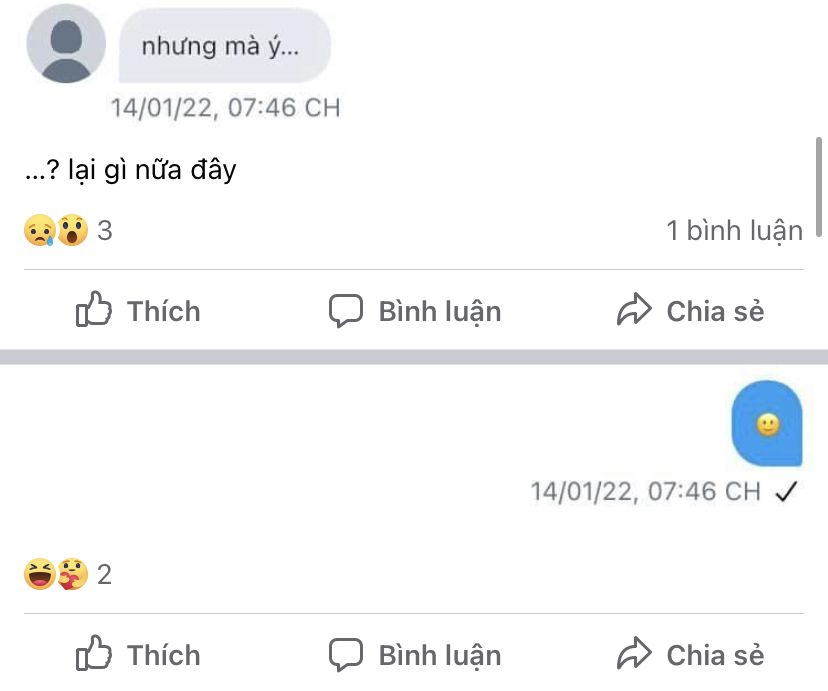
Task: Click comment bubble icon on second post
Action: point(346,655)
